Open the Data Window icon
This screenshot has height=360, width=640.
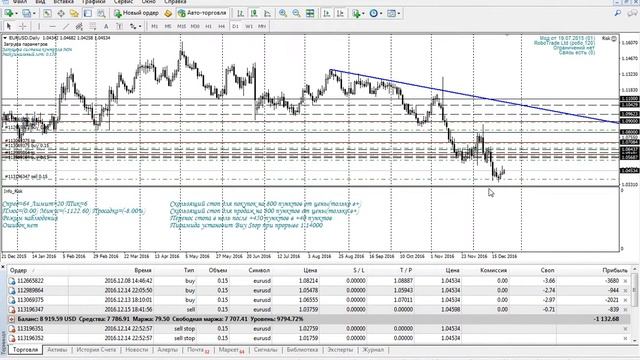click(x=61, y=13)
